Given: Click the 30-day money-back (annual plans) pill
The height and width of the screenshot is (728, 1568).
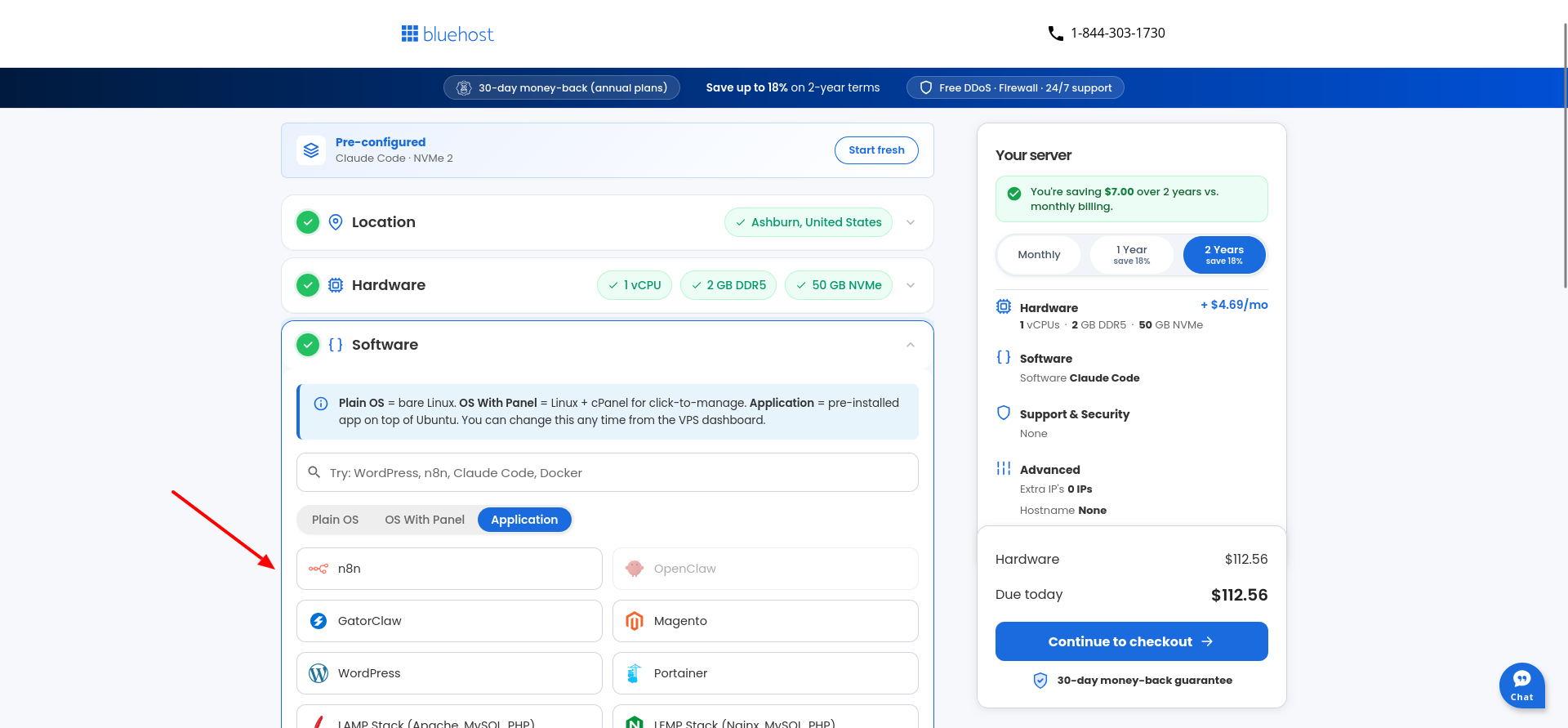Looking at the screenshot, I should coord(562,87).
